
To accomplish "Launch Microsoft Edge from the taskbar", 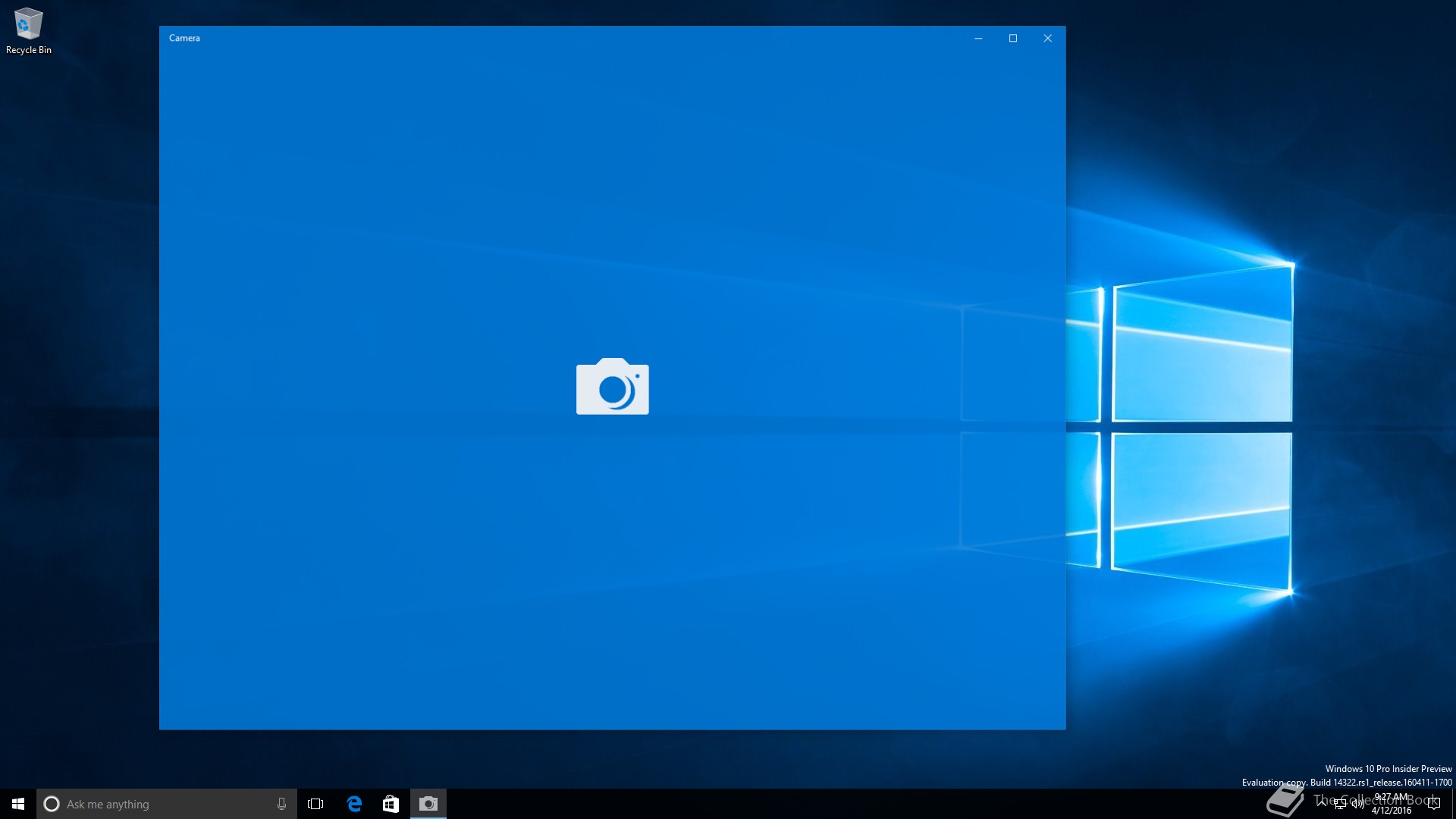I will coord(354,804).
